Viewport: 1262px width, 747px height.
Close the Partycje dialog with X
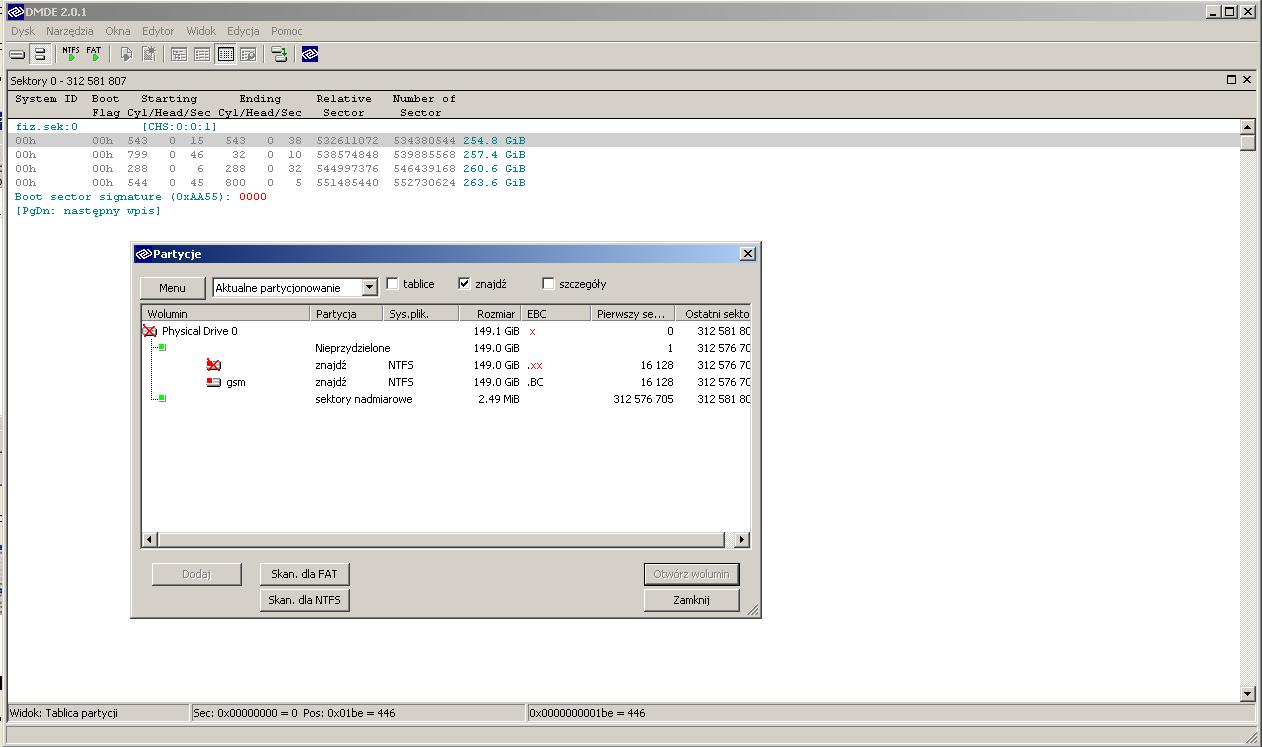pos(748,254)
